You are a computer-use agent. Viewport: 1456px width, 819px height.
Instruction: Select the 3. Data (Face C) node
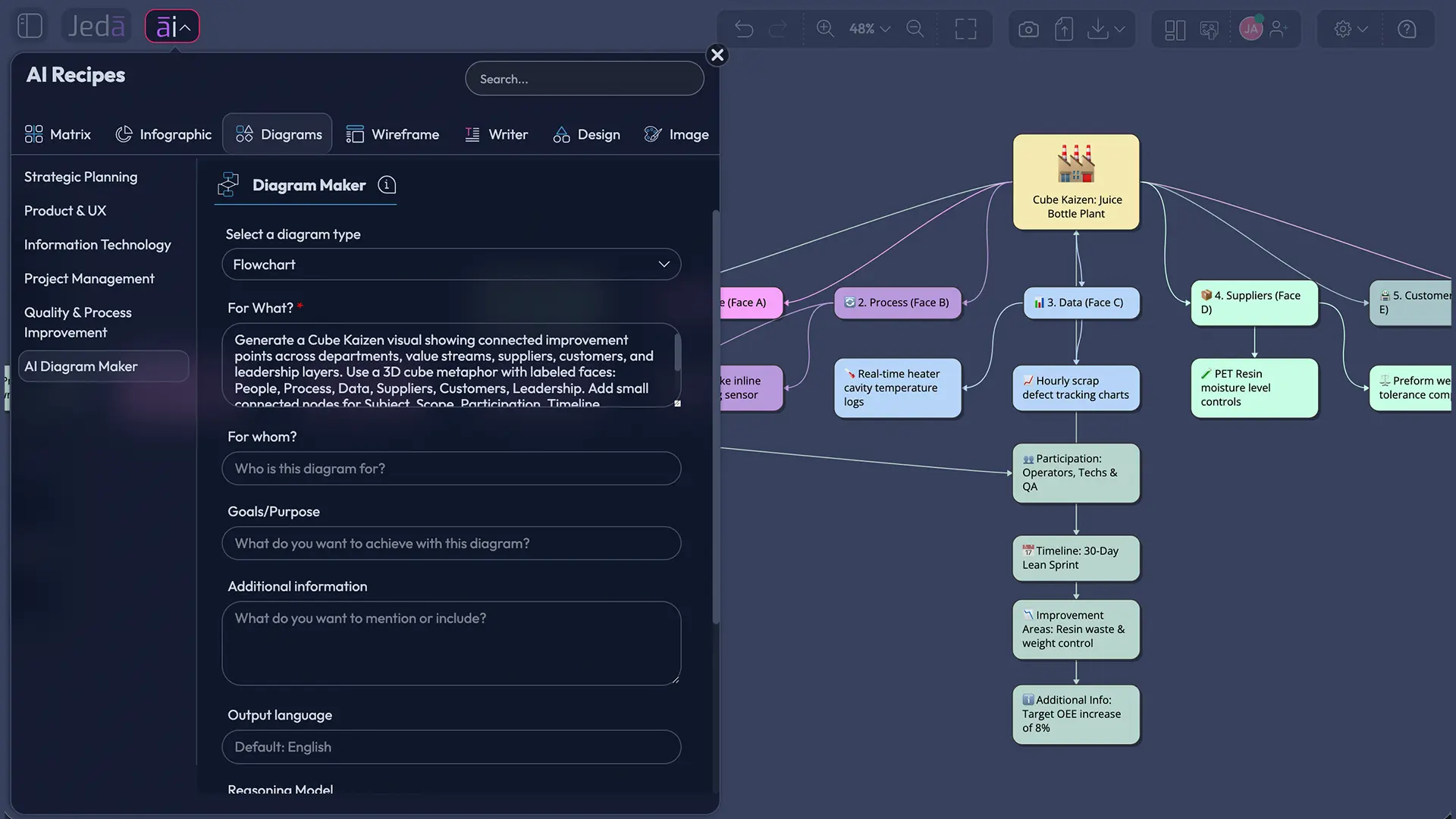(x=1081, y=303)
